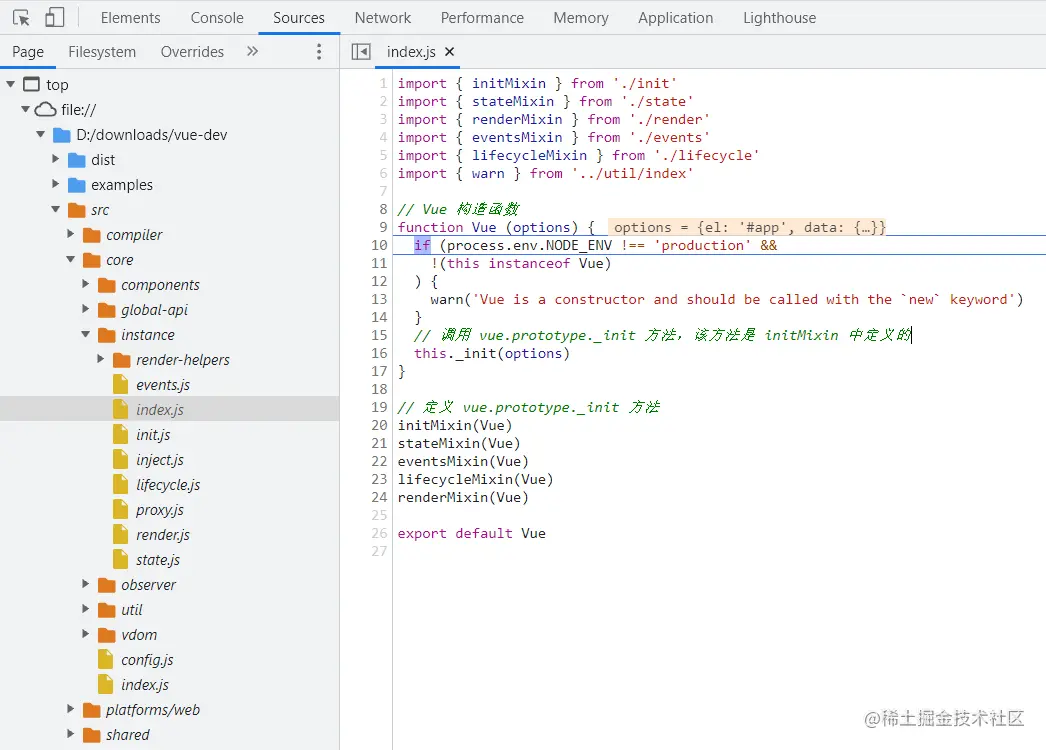1046x750 pixels.
Task: Open lifecycle.js in the file tree
Action: click(168, 484)
